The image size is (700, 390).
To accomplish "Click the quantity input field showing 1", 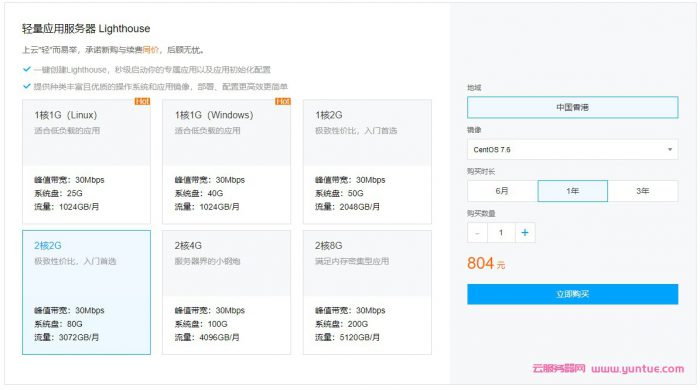I will pos(501,232).
